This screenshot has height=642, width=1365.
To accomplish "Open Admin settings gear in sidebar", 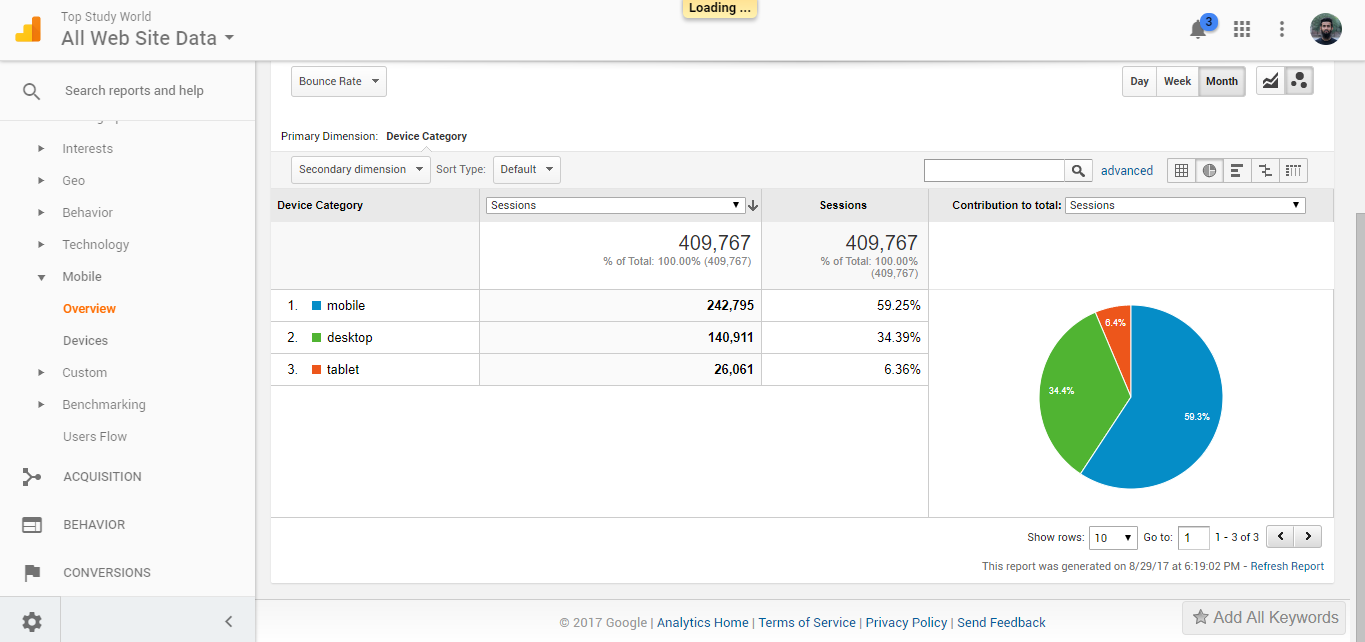I will pyautogui.click(x=32, y=622).
